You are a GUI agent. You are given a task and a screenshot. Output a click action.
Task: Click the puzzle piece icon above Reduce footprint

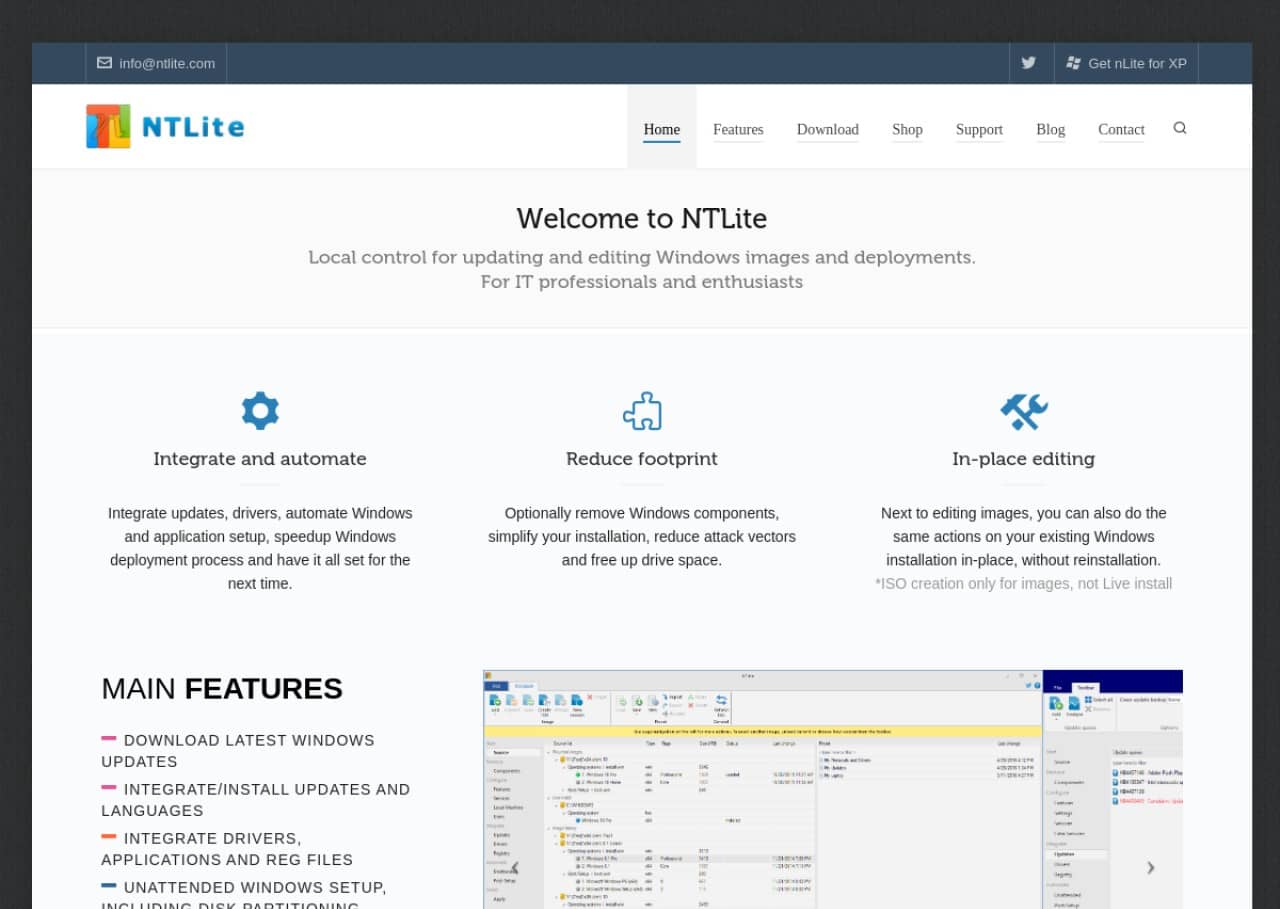(x=642, y=411)
